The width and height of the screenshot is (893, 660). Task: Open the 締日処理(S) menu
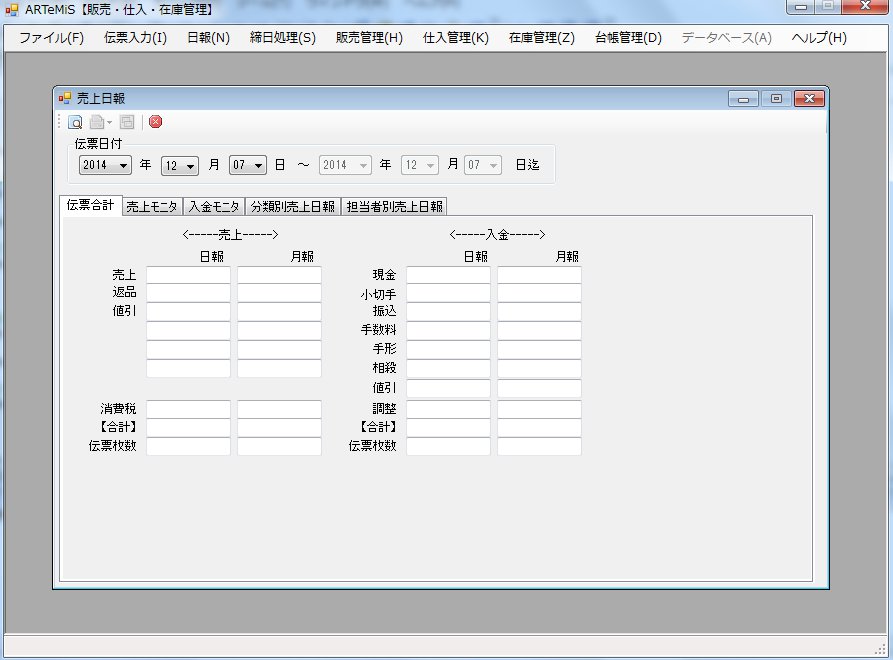coord(282,38)
